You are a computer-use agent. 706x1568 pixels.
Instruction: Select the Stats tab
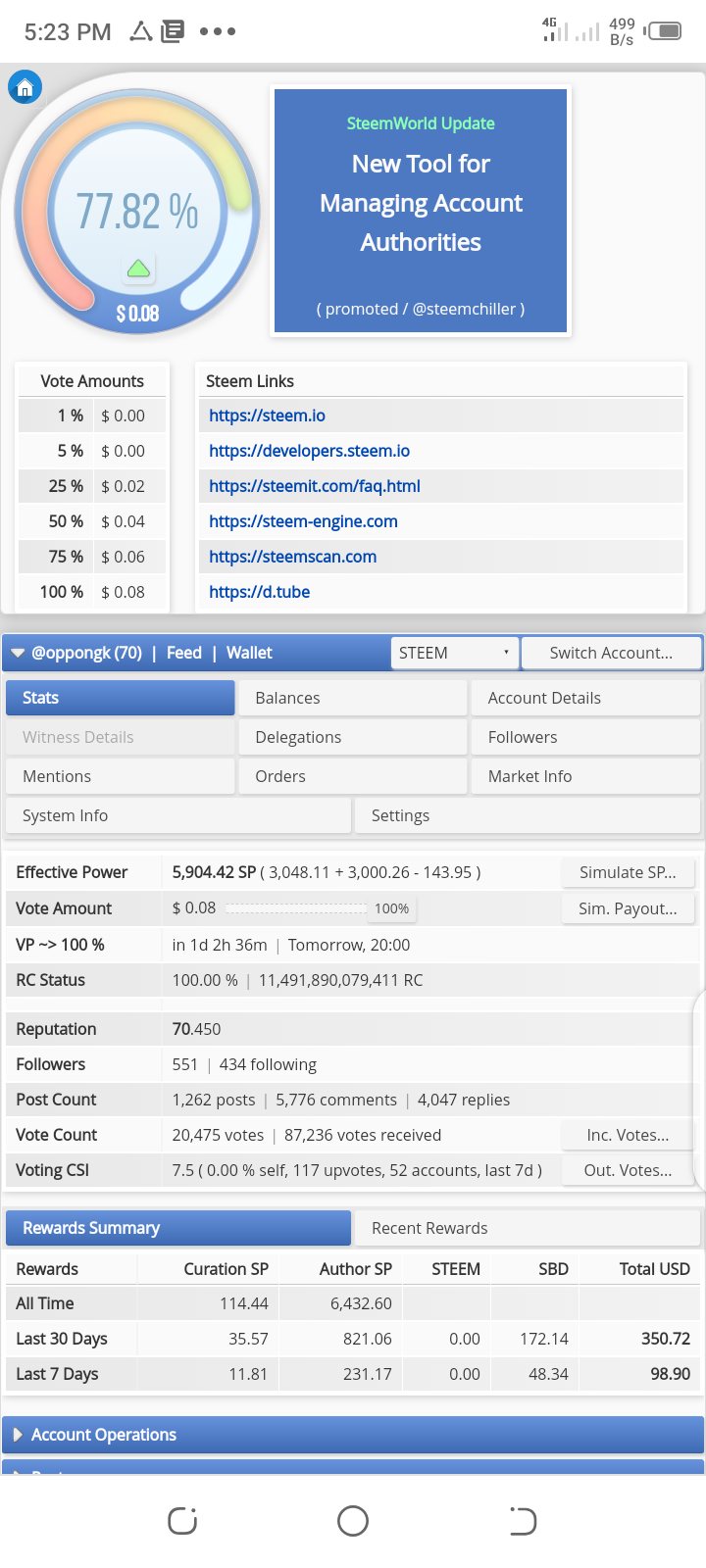pos(120,698)
